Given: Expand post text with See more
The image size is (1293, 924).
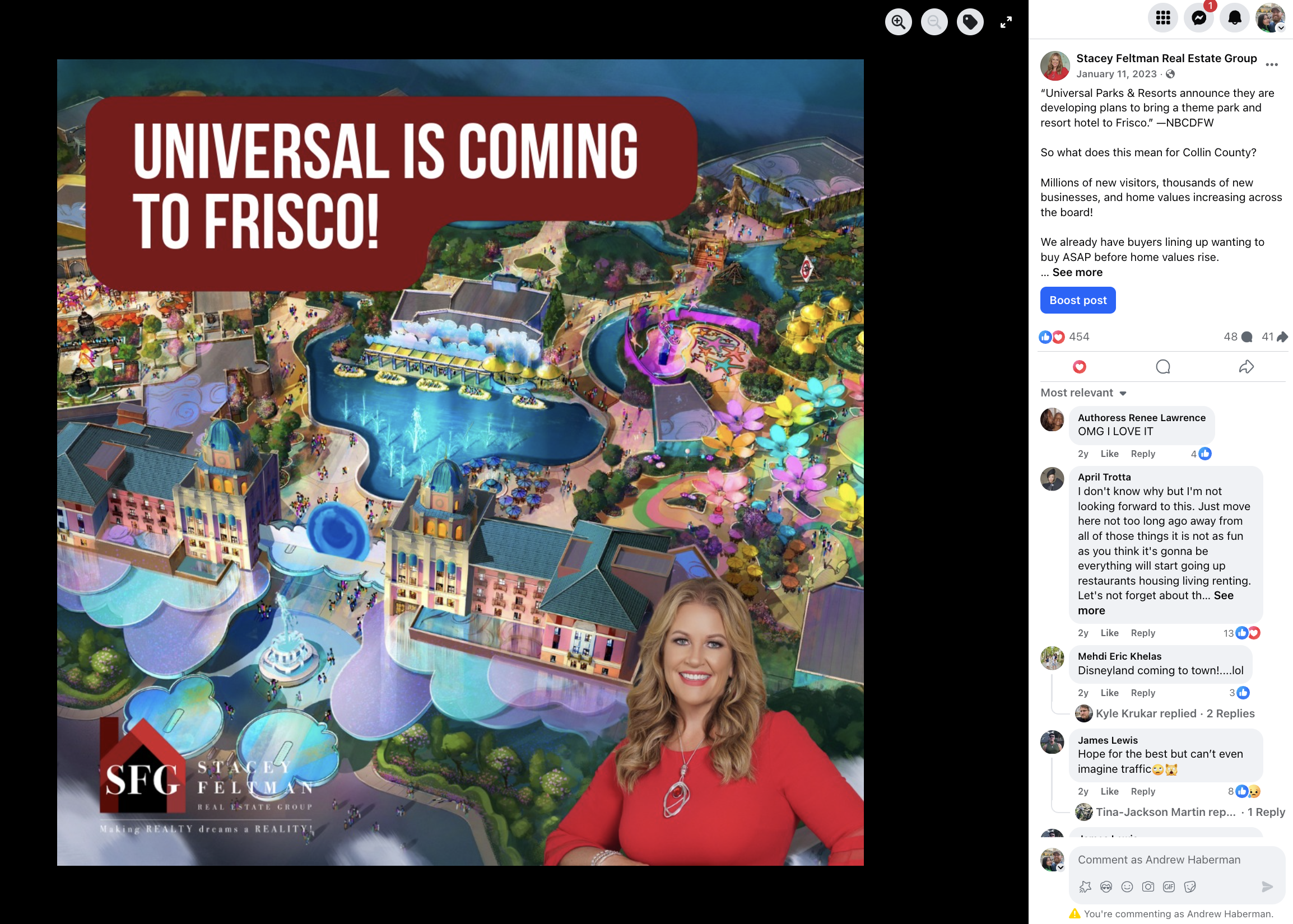Looking at the screenshot, I should point(1077,272).
